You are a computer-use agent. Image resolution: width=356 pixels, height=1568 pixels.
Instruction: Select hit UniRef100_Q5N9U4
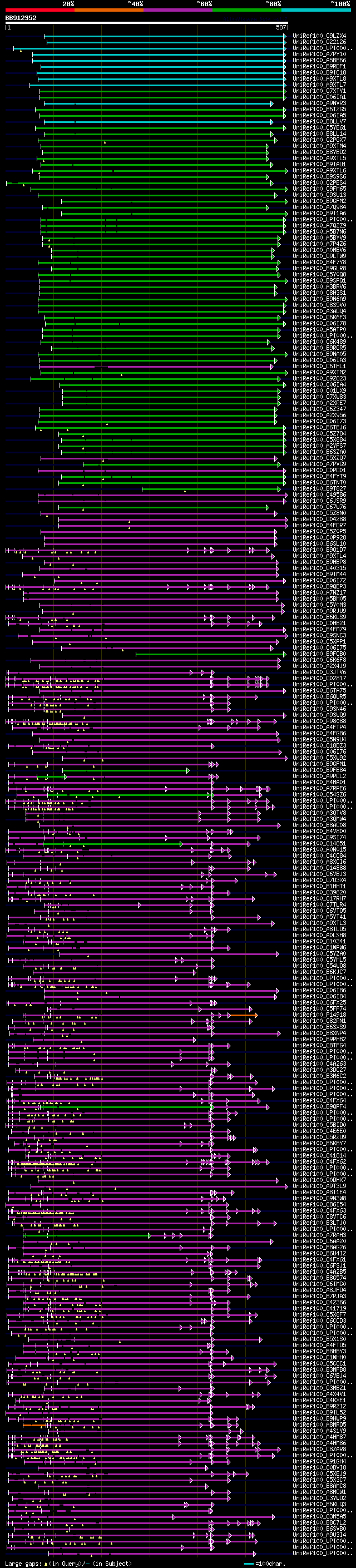click(319, 740)
